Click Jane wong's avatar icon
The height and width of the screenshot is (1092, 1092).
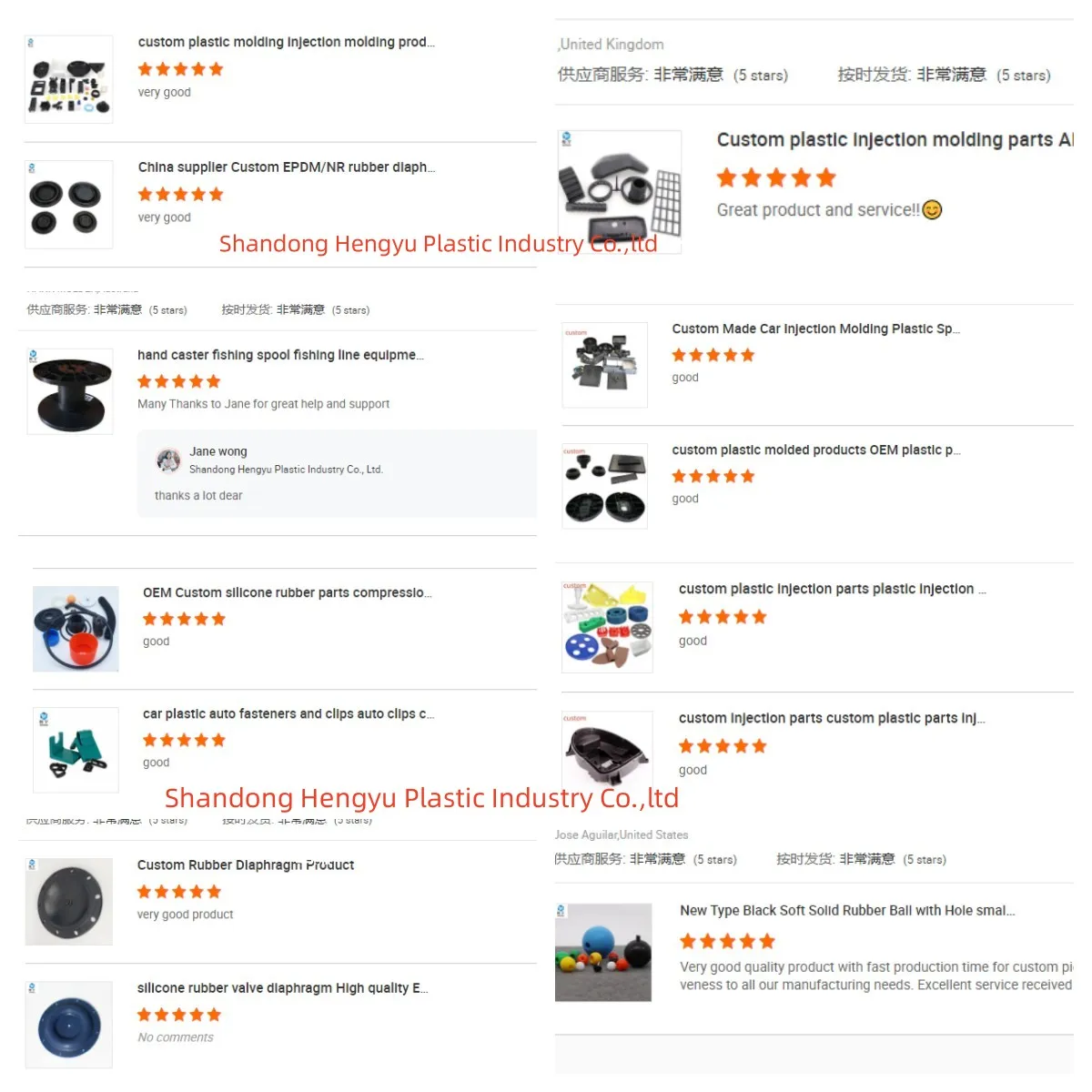168,460
